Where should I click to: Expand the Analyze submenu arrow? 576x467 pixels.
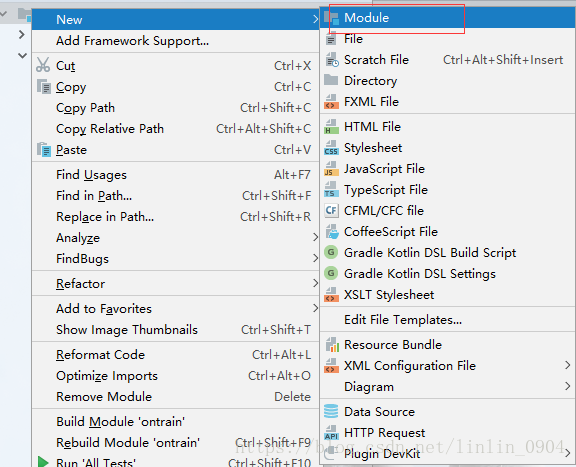[315, 237]
